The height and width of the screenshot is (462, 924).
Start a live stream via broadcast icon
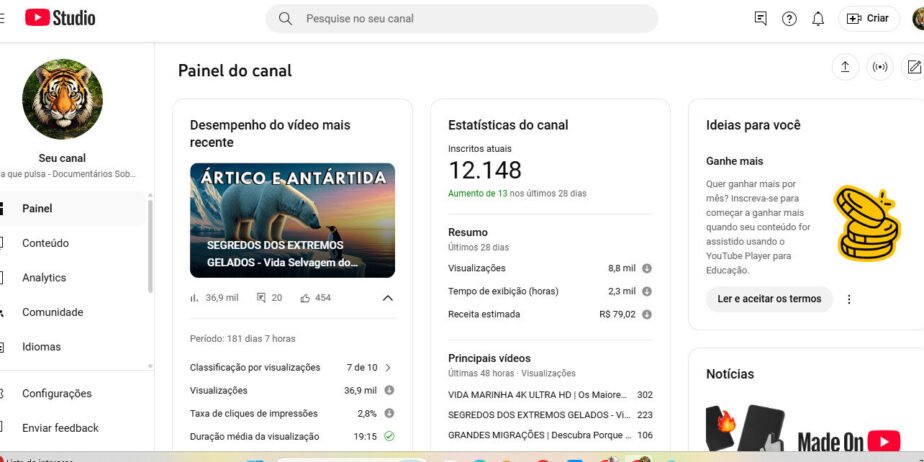[x=880, y=67]
